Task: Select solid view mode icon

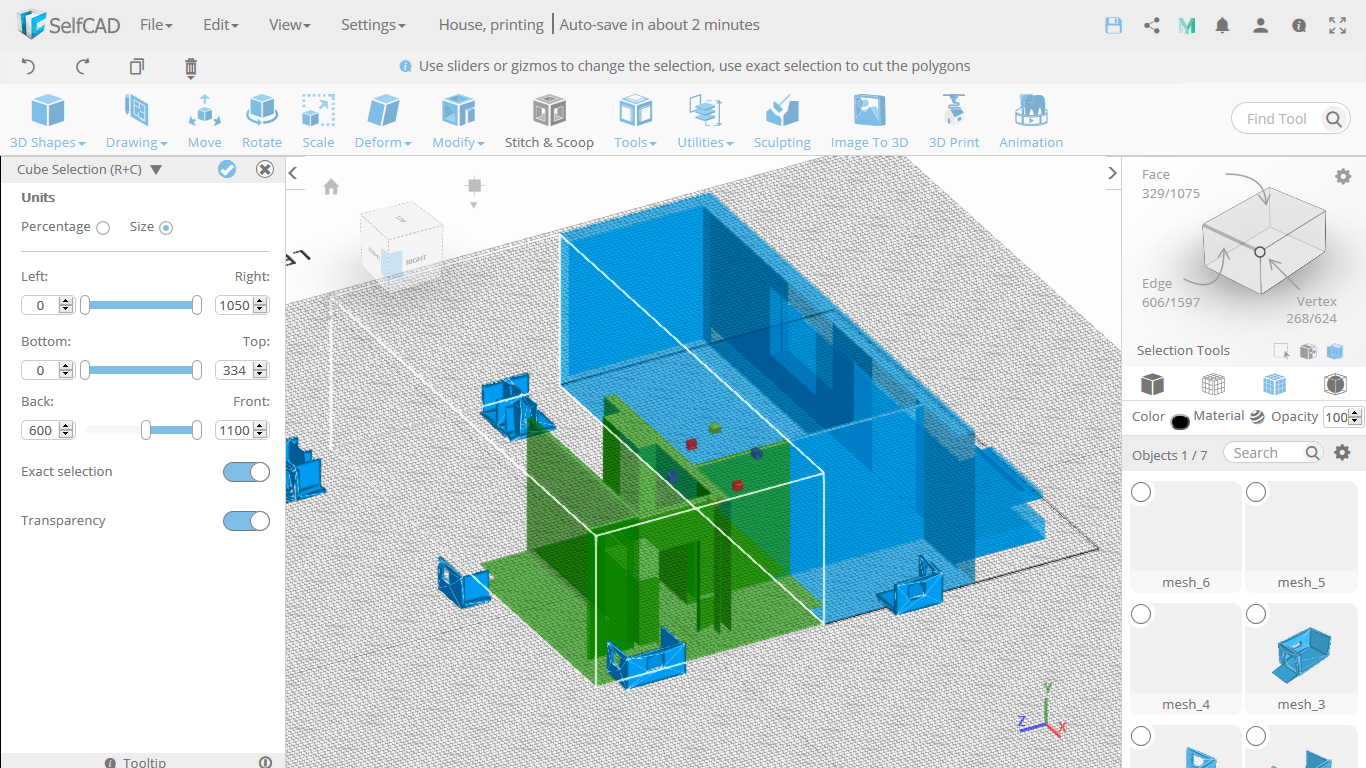Action: (x=1153, y=384)
